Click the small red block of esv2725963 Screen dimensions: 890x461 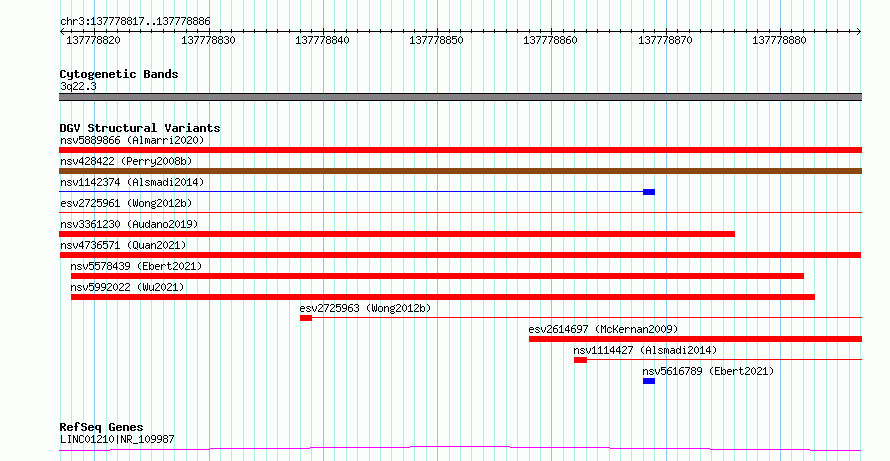[x=306, y=318]
